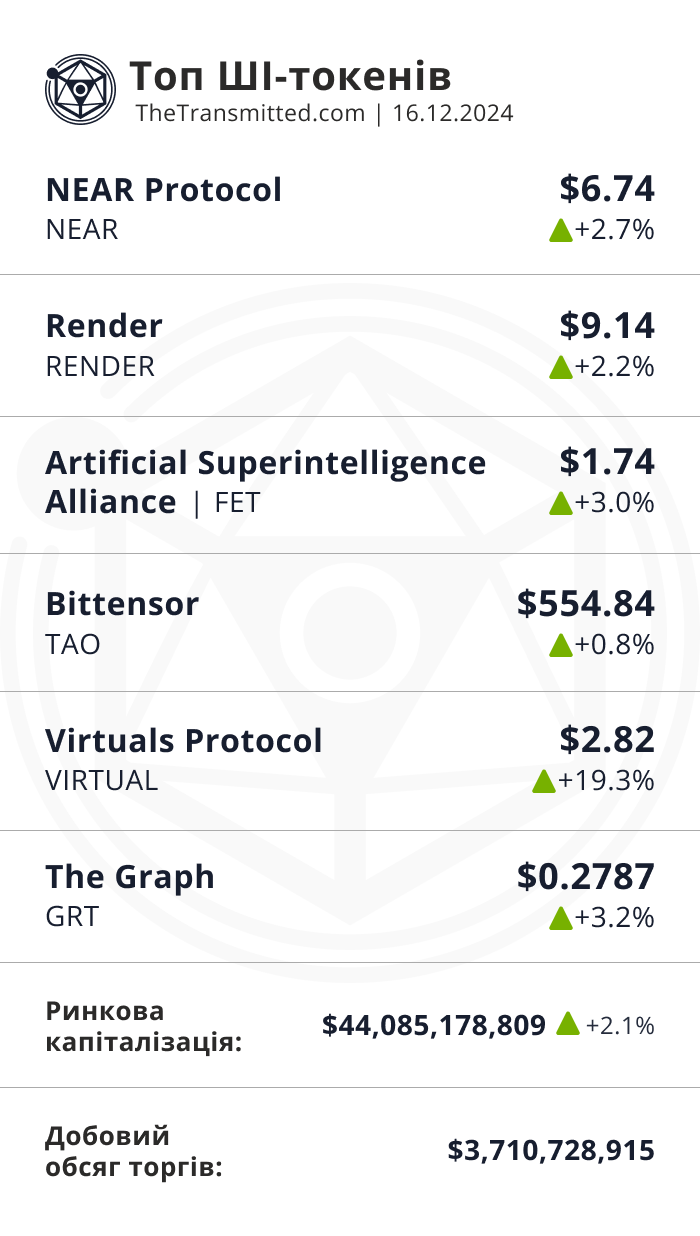Click the green arrow beside FET +3.0%
The width and height of the screenshot is (700, 1236).
(560, 504)
